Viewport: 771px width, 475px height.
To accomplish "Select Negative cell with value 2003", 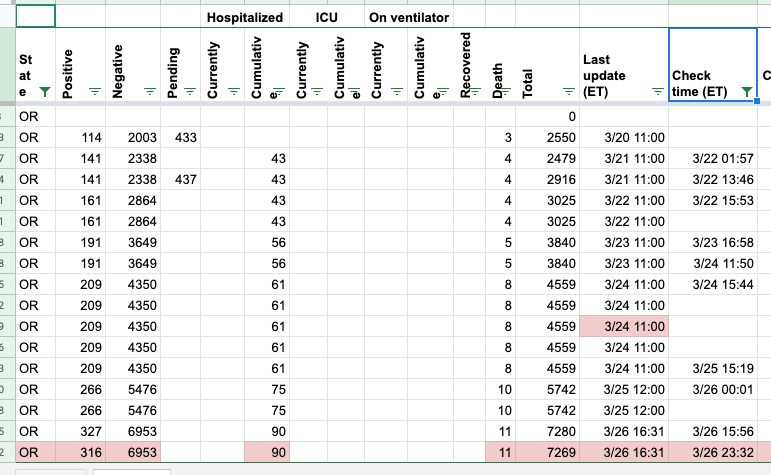I will [133, 138].
